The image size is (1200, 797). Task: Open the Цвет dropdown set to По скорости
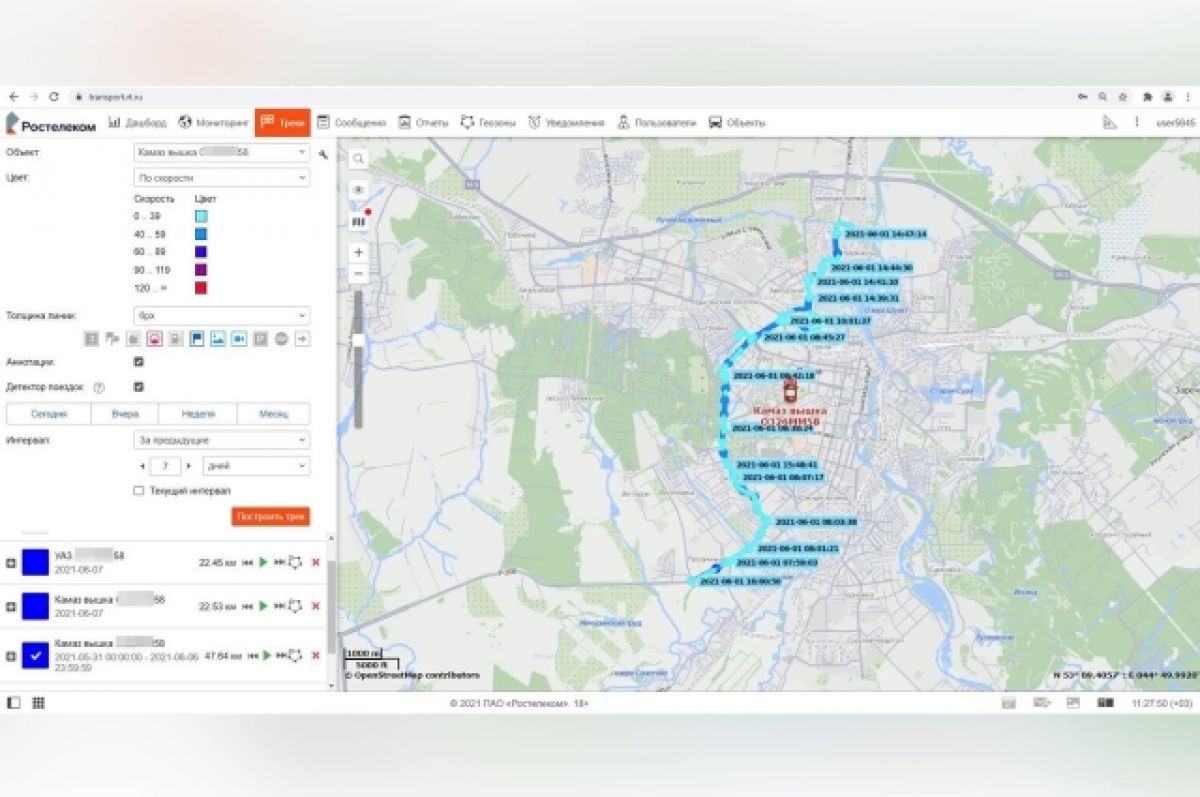pos(221,177)
